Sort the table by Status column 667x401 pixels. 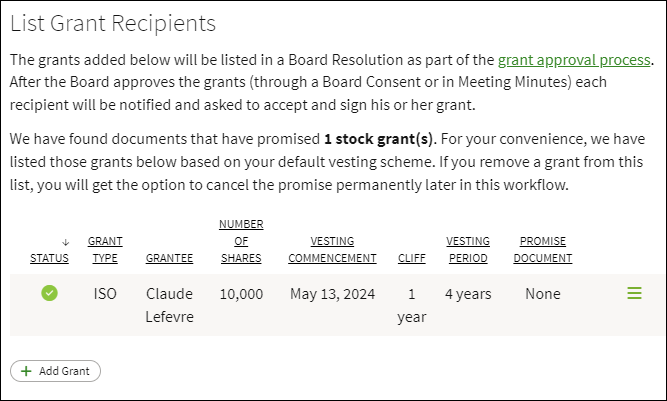49,258
